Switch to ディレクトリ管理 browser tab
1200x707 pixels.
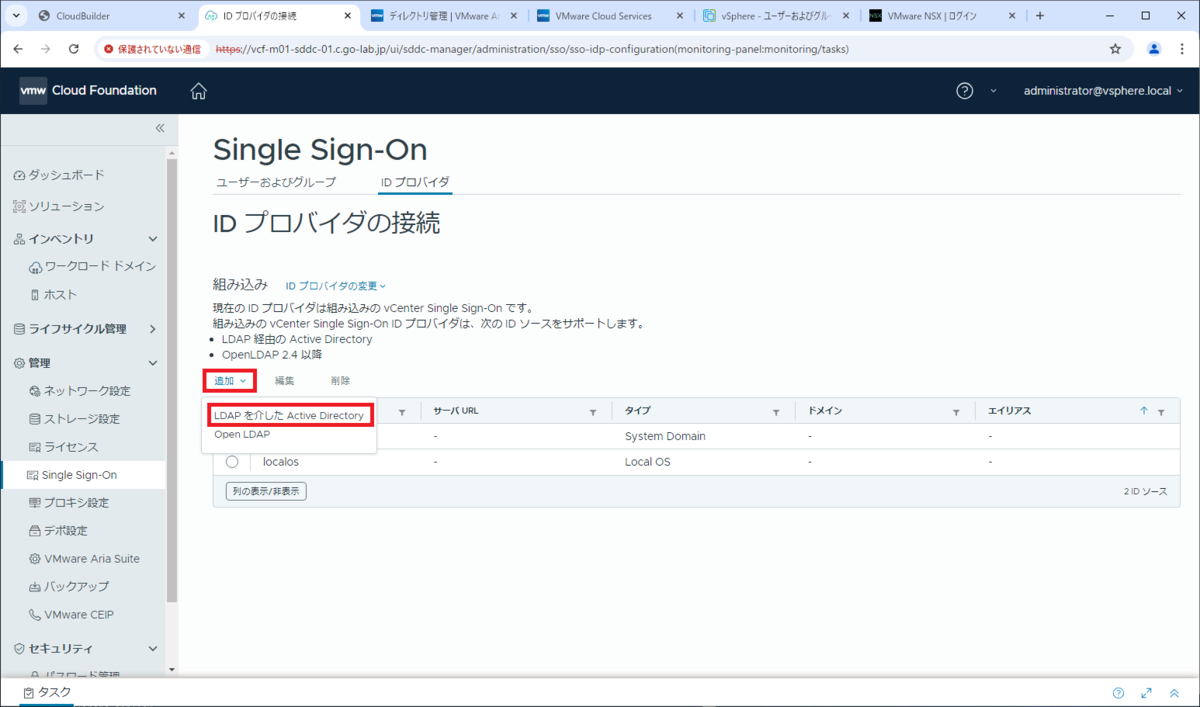tap(442, 16)
